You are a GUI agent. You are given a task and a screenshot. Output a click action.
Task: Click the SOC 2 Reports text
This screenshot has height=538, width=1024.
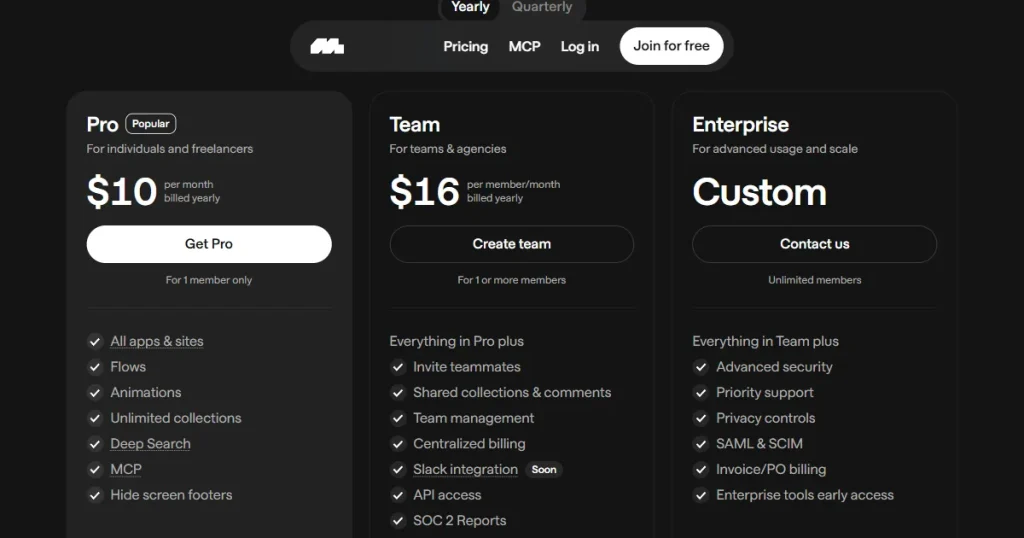click(x=460, y=520)
